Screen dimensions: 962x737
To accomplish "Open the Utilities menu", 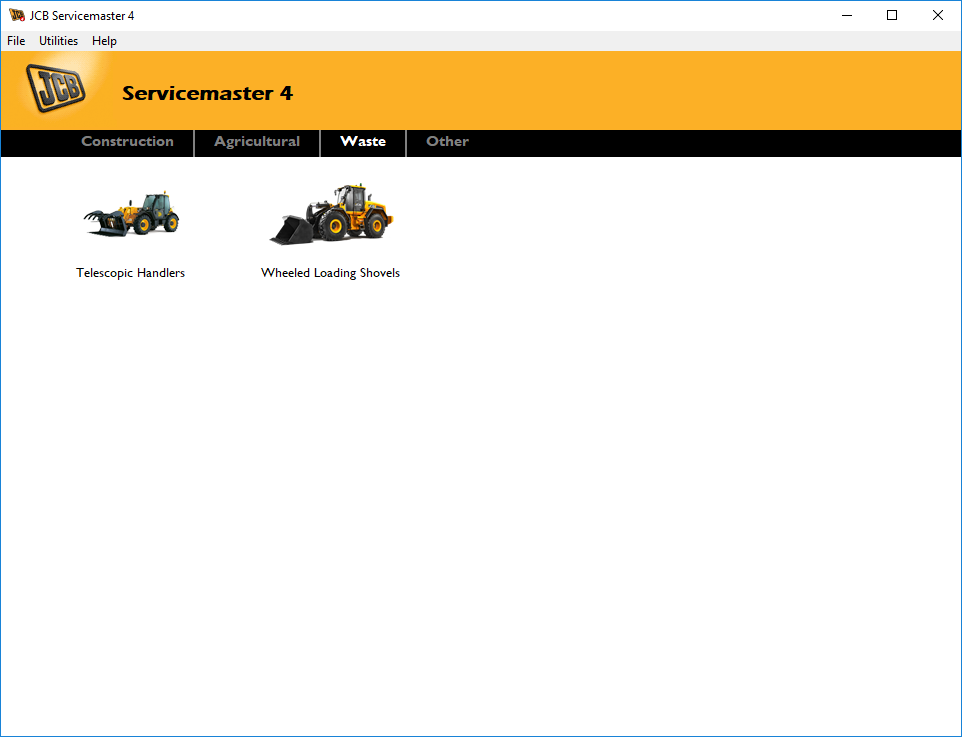I will pyautogui.click(x=58, y=41).
